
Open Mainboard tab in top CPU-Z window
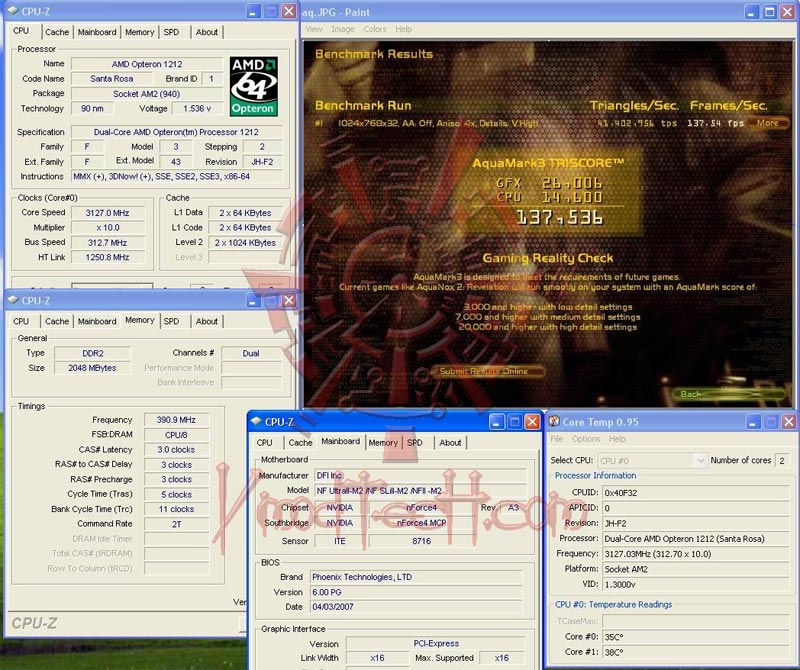97,32
